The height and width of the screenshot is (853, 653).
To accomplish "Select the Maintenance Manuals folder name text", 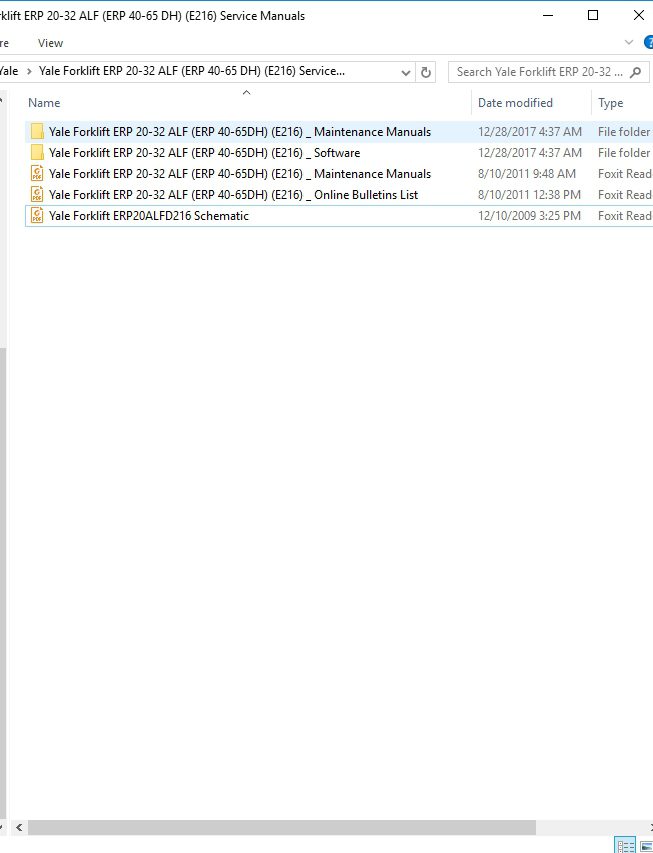I will click(x=240, y=132).
